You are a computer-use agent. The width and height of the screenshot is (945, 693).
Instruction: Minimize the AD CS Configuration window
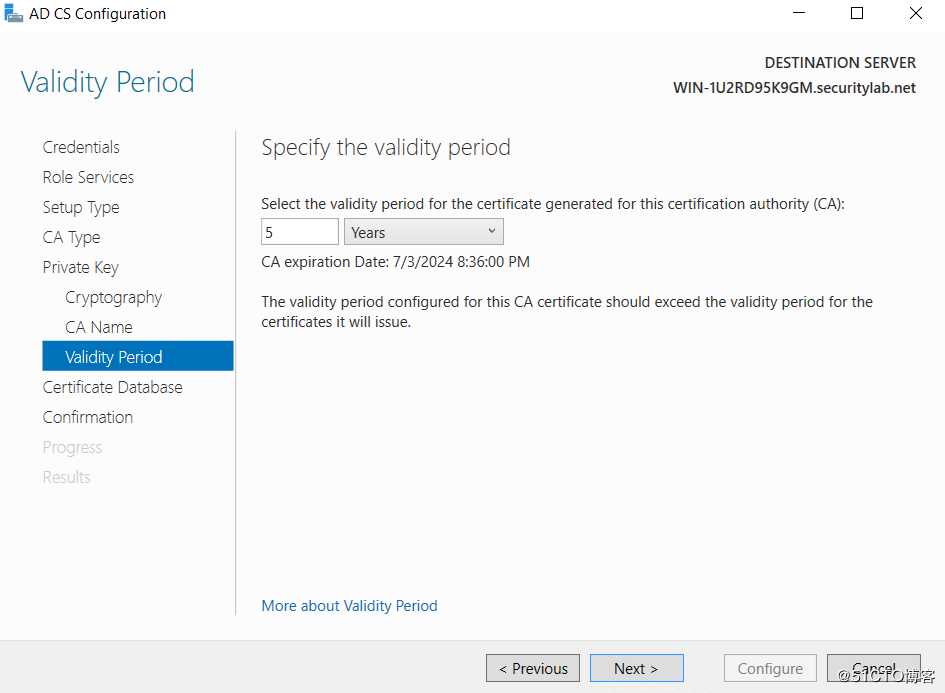pos(799,13)
